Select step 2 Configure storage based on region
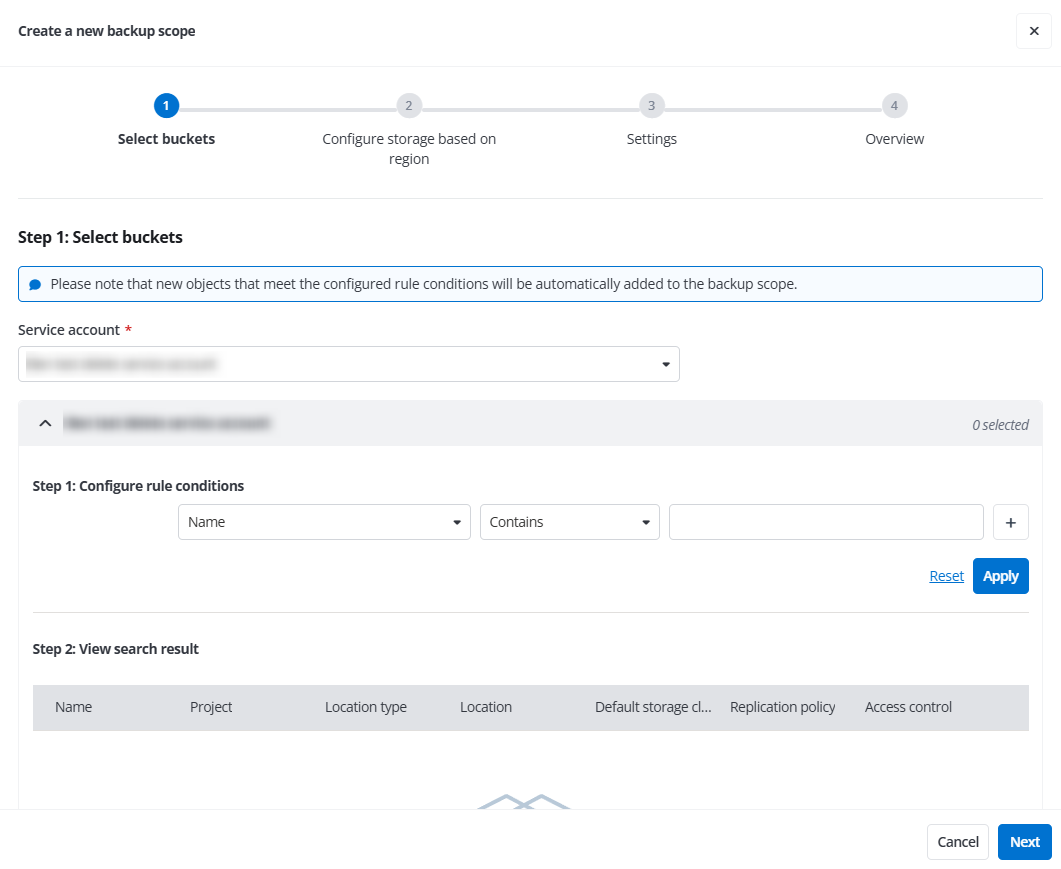1061x869 pixels. click(409, 105)
